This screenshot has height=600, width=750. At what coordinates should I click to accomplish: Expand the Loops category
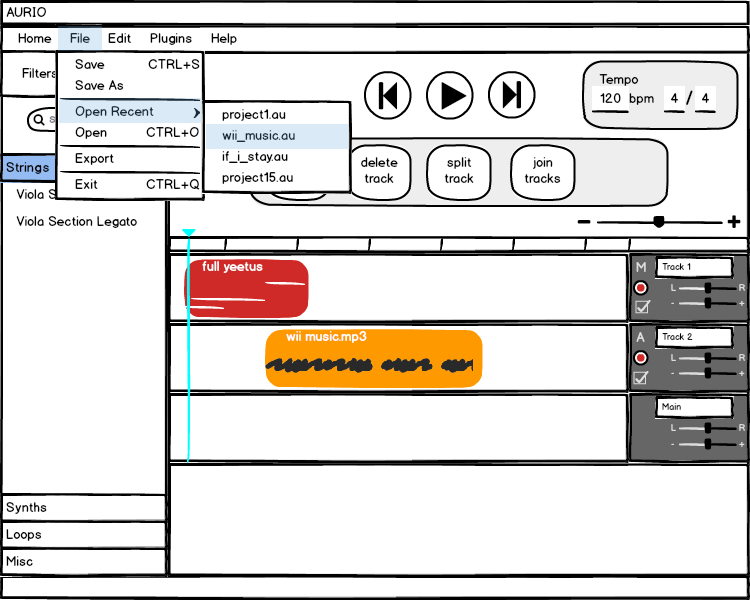[x=84, y=534]
